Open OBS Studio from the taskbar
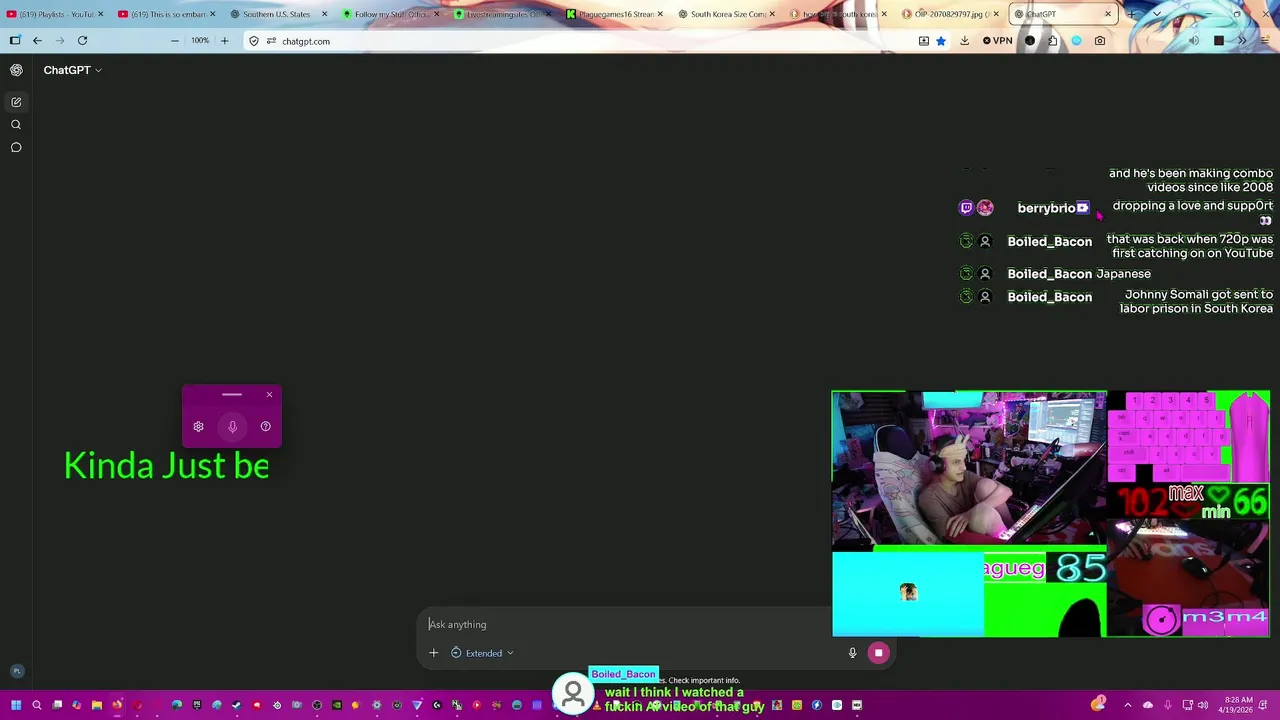The width and height of the screenshot is (1280, 720). tap(316, 705)
